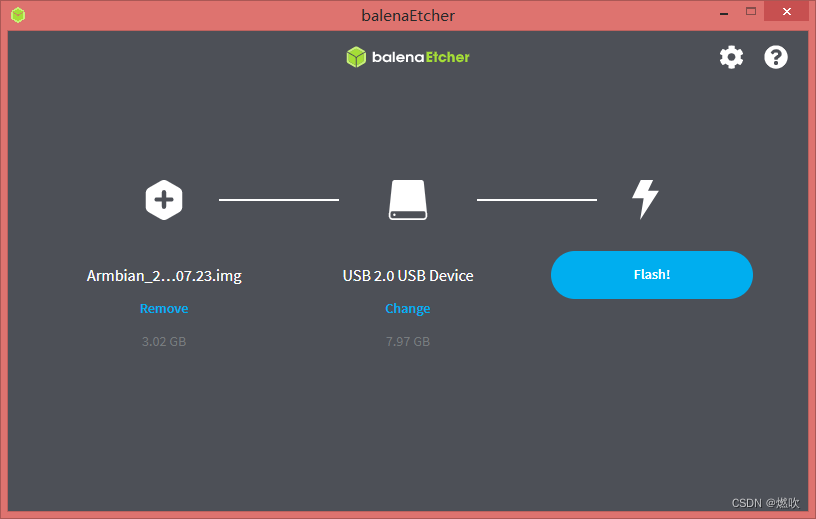The width and height of the screenshot is (816, 519).
Task: Start flashing with the Flash! button
Action: 652,275
